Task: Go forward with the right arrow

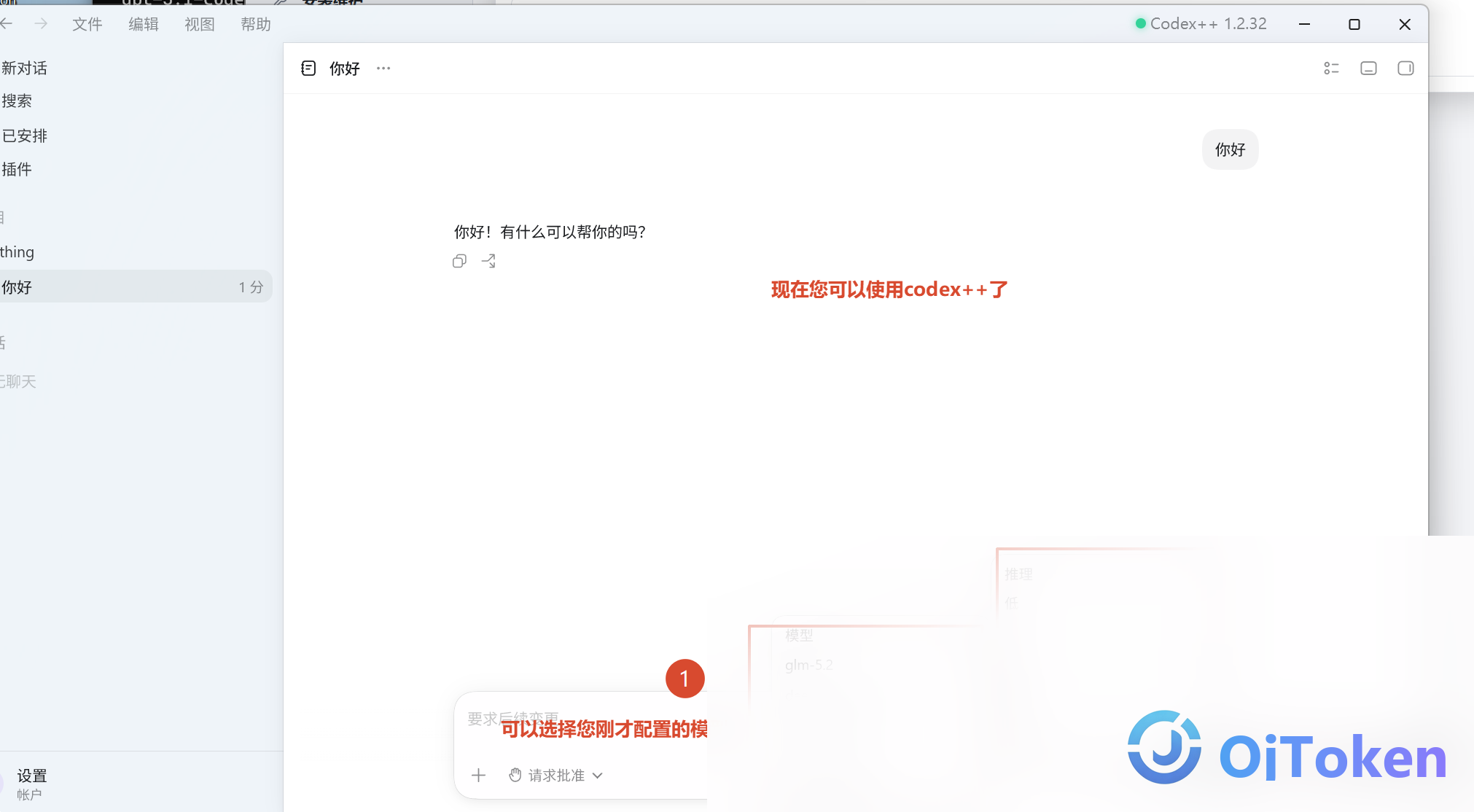Action: [41, 24]
